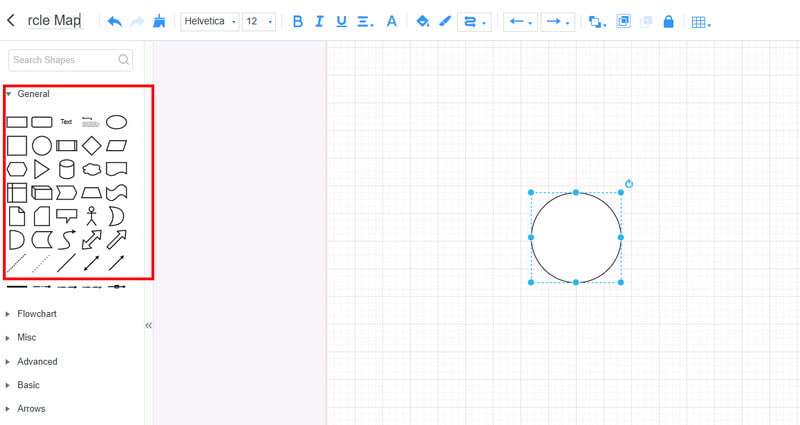Viewport: 800px width, 425px height.
Task: Toggle underline text formatting
Action: point(342,21)
